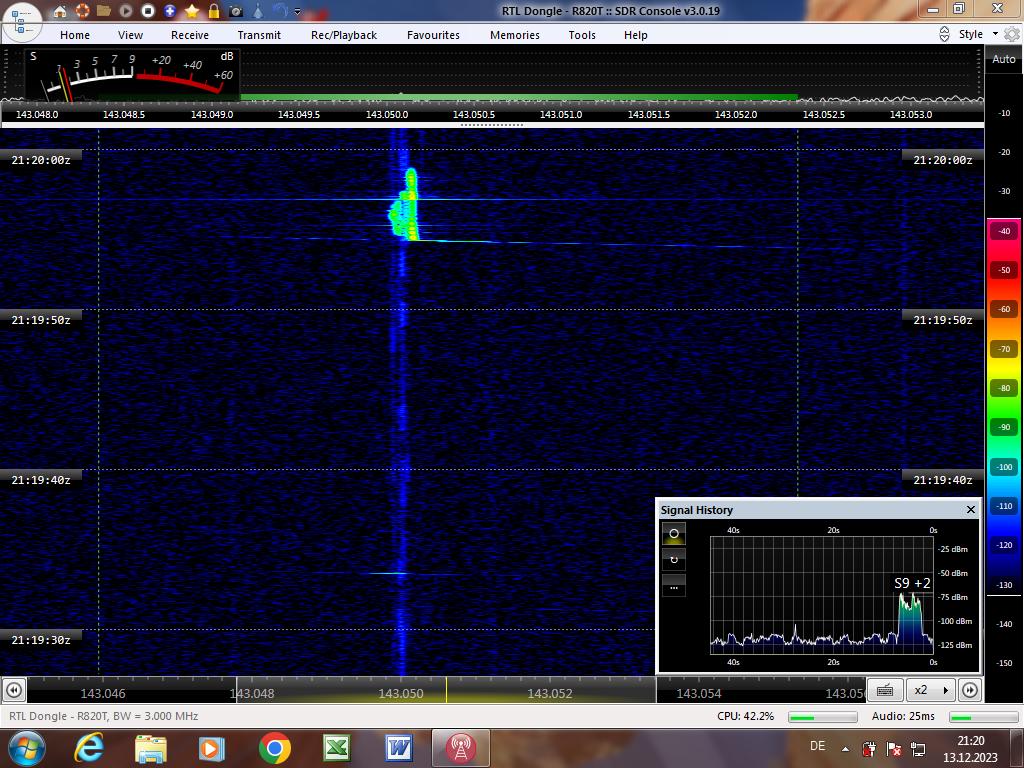This screenshot has height=768, width=1024.
Task: Click the gear options icon beside Style
Action: [x=1012, y=35]
